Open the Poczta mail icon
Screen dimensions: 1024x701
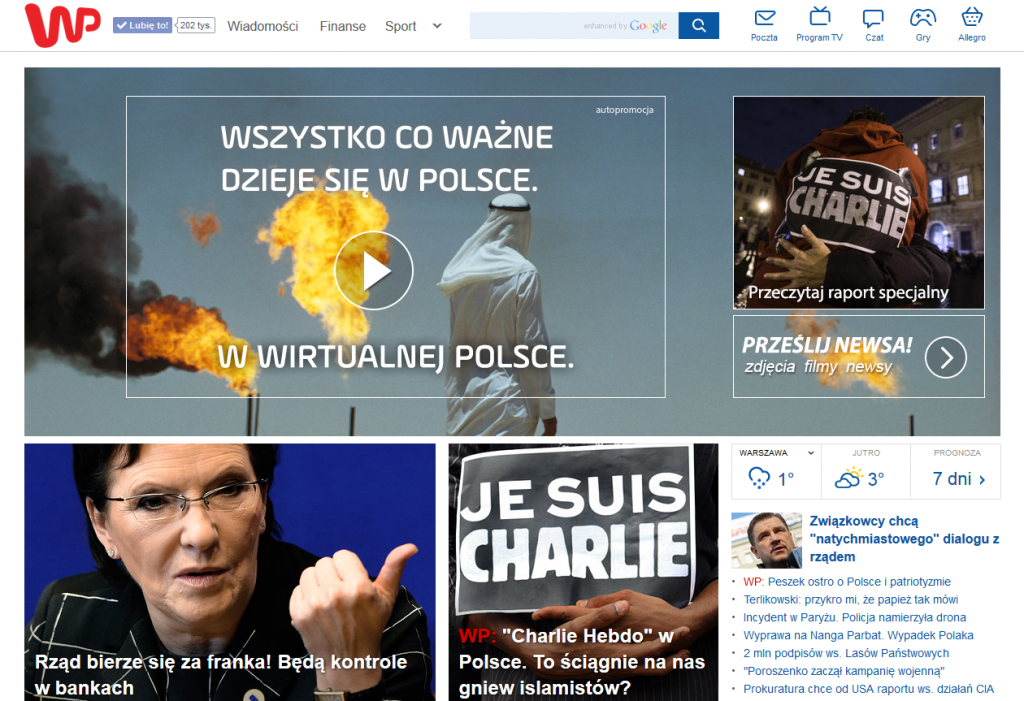click(x=764, y=18)
